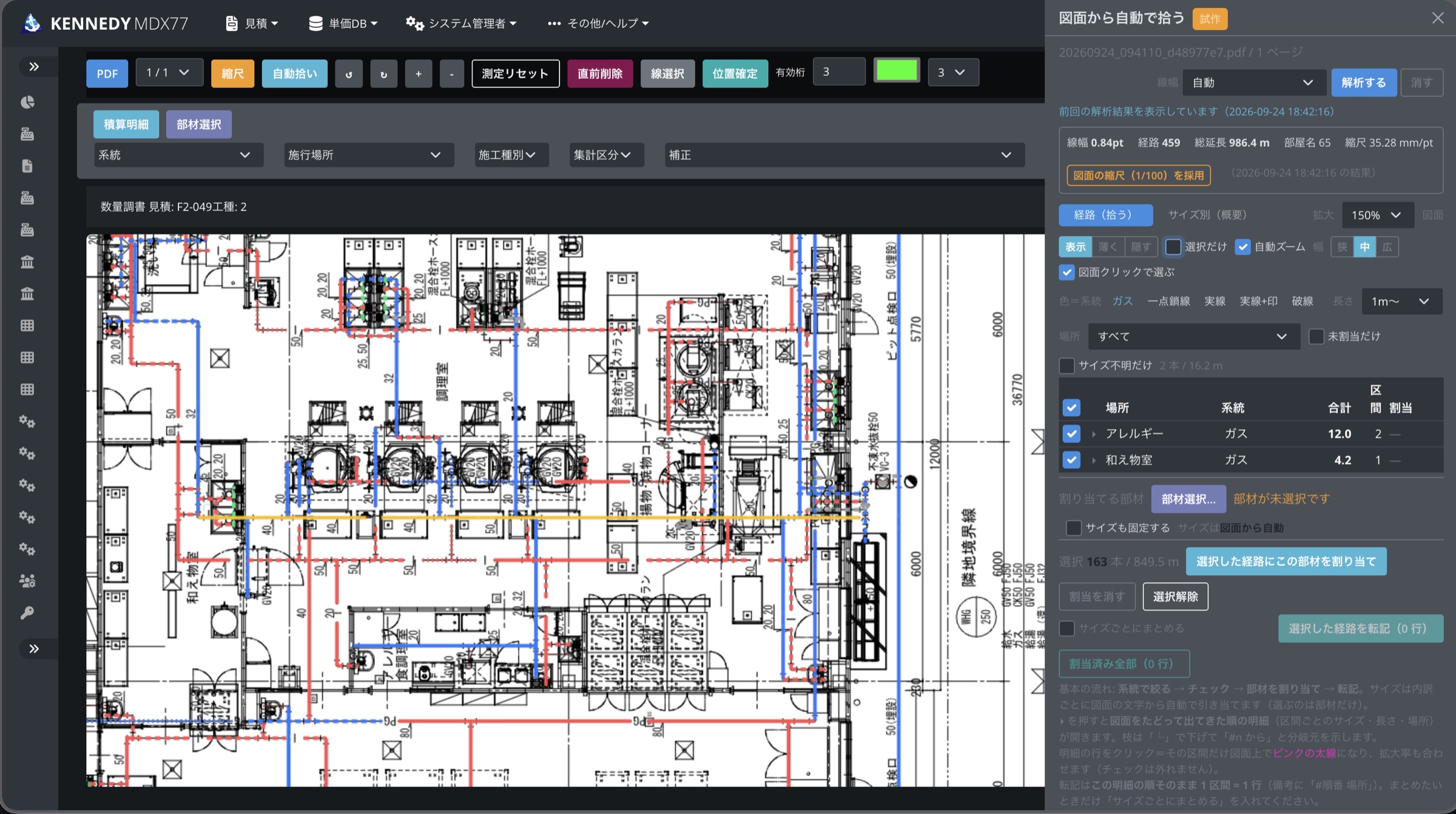This screenshot has width=1456, height=814.
Task: Expand the アレルギー row triangle
Action: pos(1094,434)
